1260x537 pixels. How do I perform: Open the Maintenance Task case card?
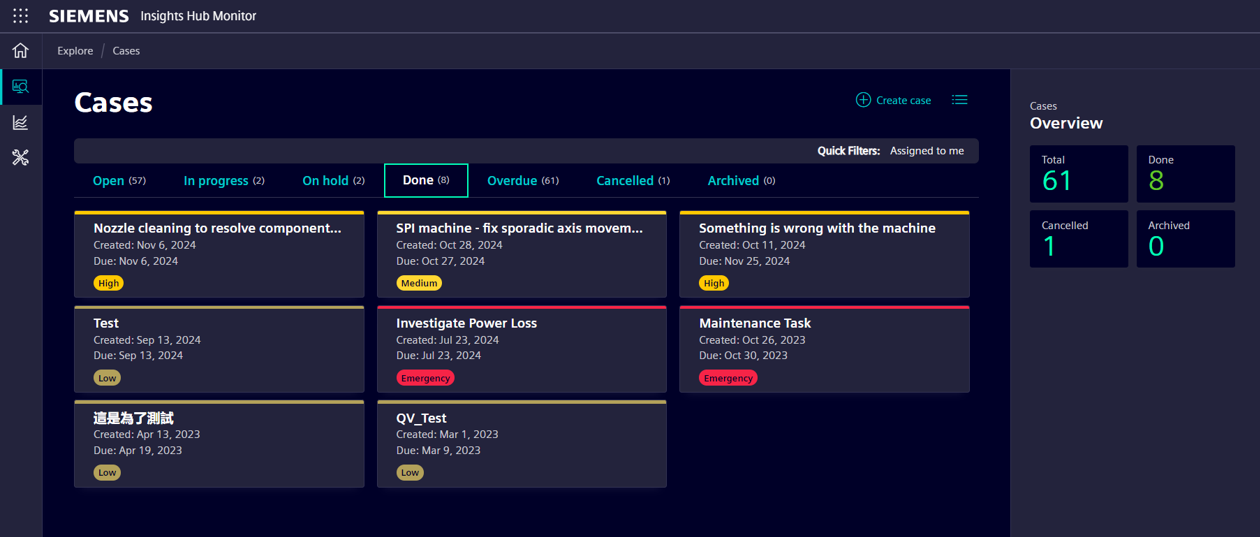click(x=824, y=349)
